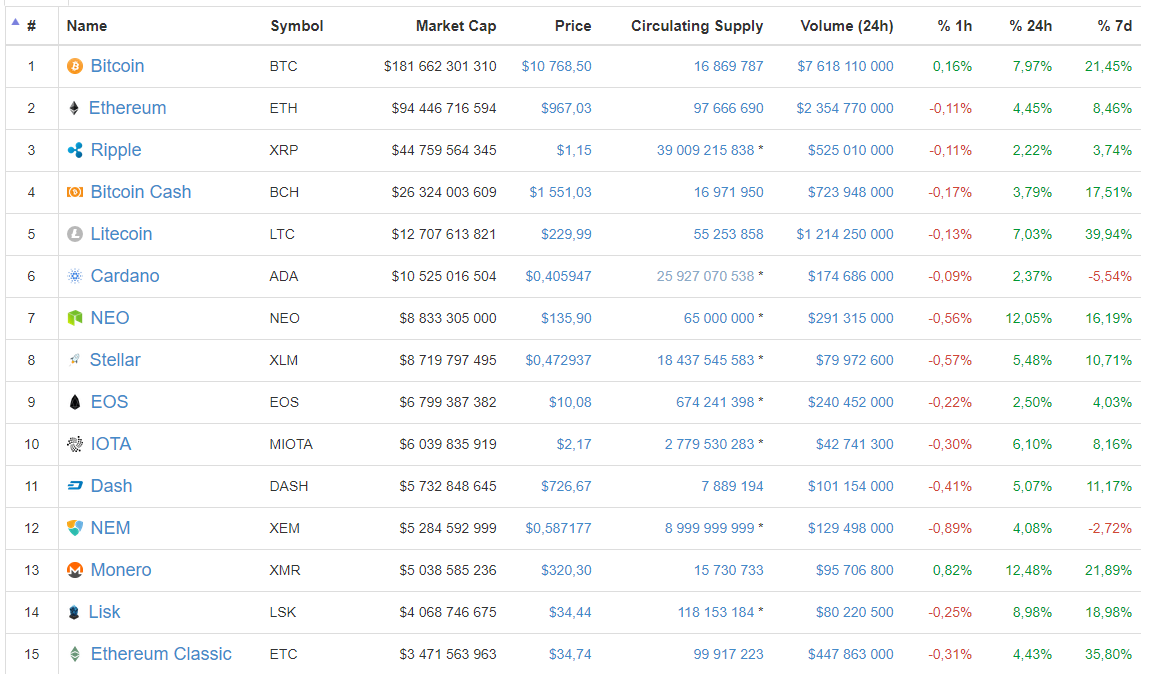Open the Litecoin name link

pos(121,234)
